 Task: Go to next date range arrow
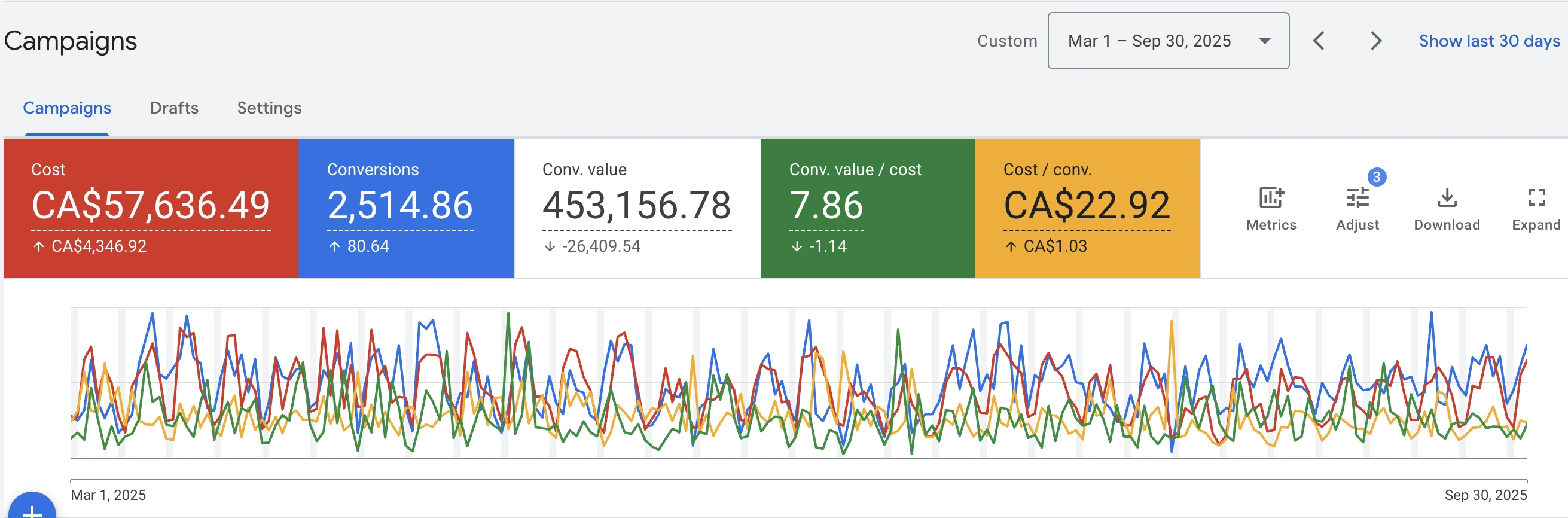click(x=1375, y=41)
